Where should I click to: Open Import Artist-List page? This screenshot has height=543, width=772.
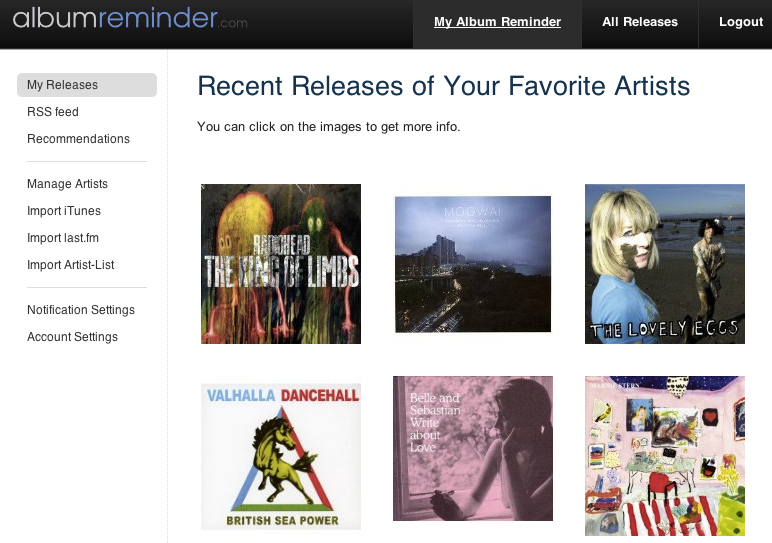70,265
